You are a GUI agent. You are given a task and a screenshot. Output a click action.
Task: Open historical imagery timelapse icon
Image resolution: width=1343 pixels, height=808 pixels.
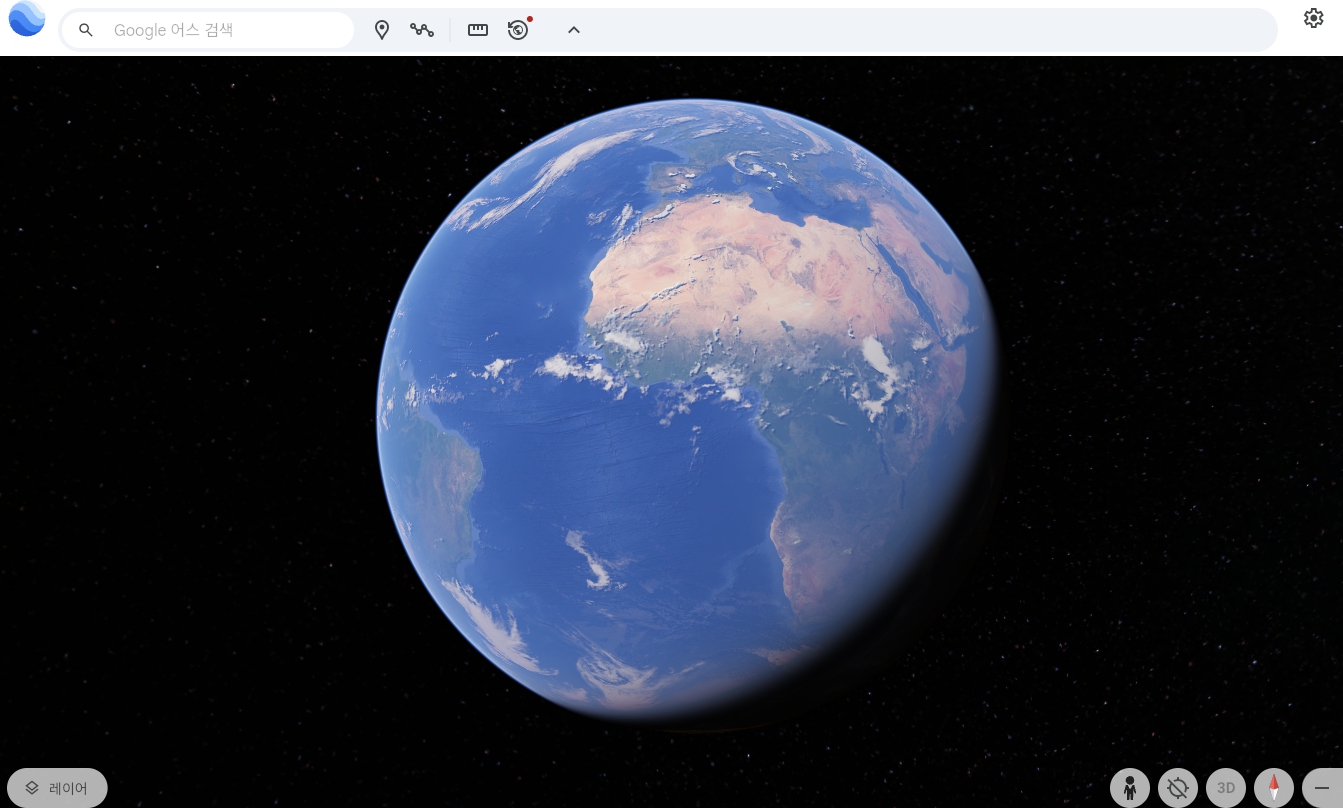[x=518, y=30]
